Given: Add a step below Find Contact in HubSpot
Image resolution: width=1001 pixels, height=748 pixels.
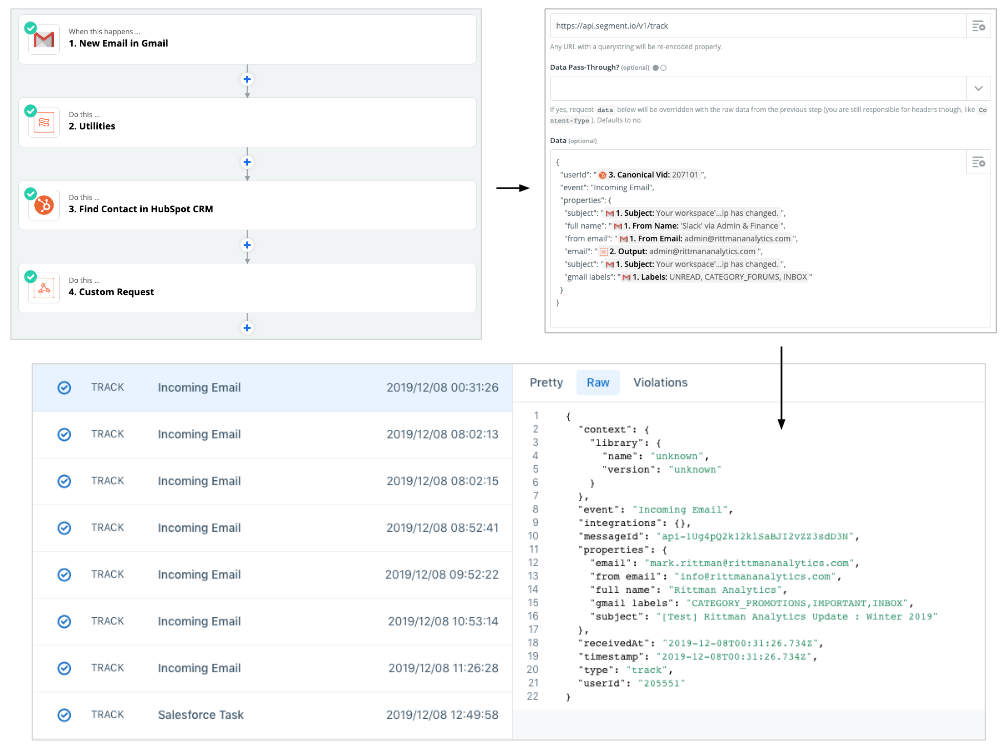Looking at the screenshot, I should click(247, 245).
